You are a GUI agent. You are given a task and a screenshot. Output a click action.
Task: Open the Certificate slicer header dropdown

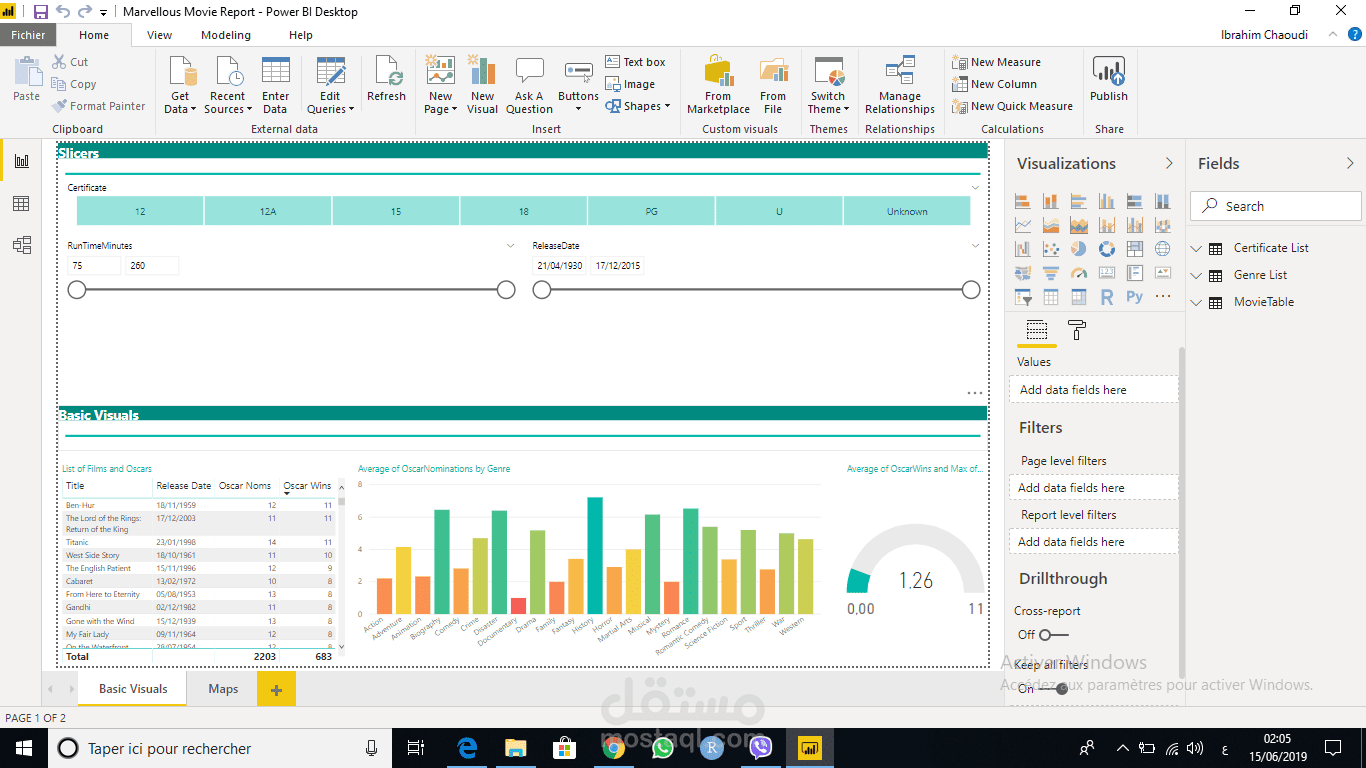975,188
